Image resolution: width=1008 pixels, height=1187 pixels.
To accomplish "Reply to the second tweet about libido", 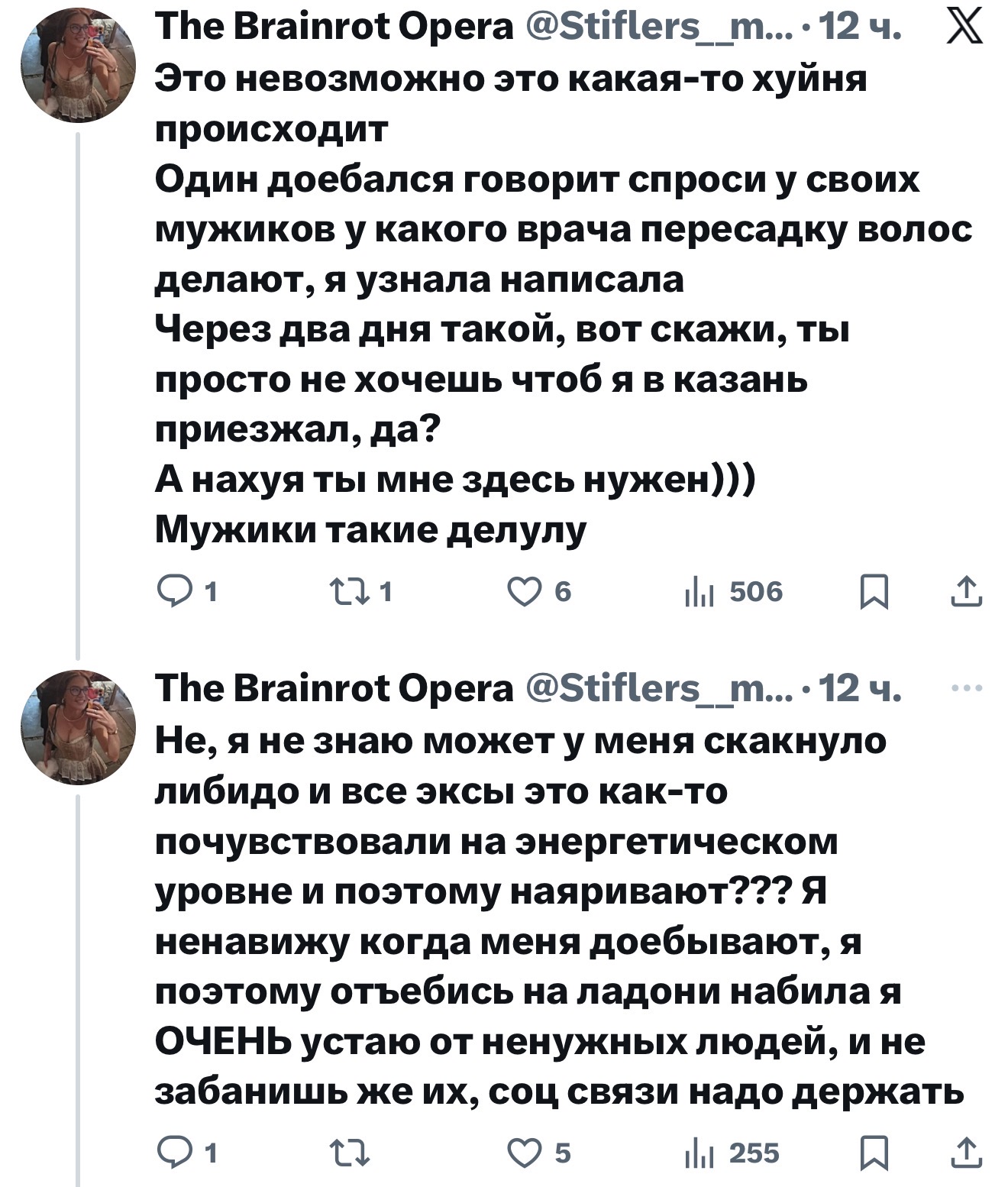I will click(173, 1153).
